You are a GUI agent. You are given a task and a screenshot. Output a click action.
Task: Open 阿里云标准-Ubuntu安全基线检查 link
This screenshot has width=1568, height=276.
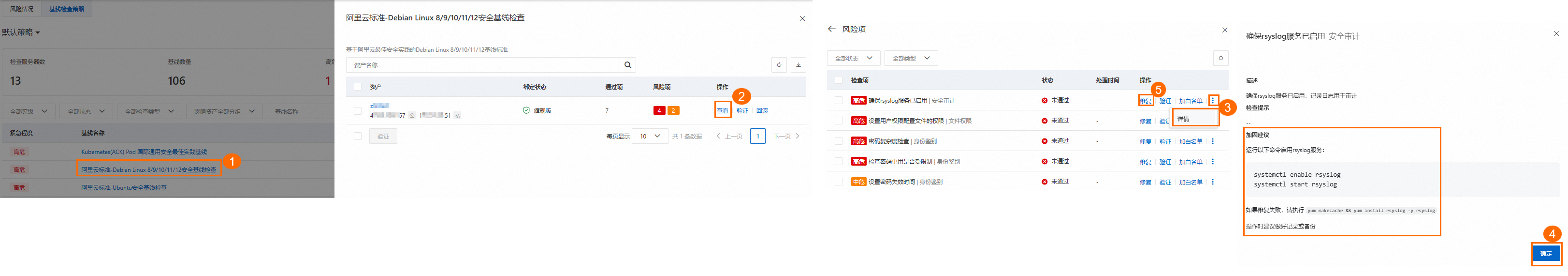click(x=124, y=188)
